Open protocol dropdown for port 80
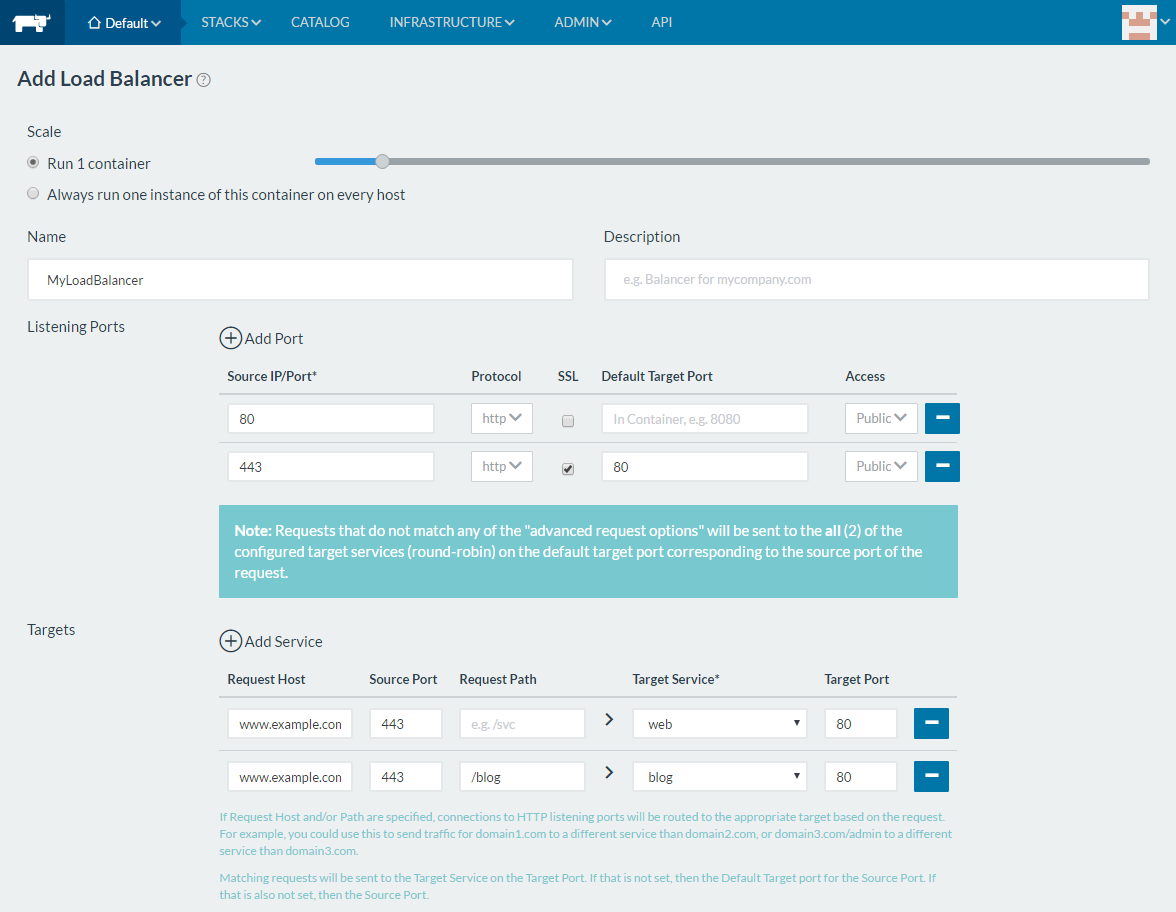Image resolution: width=1176 pixels, height=912 pixels. pyautogui.click(x=502, y=418)
